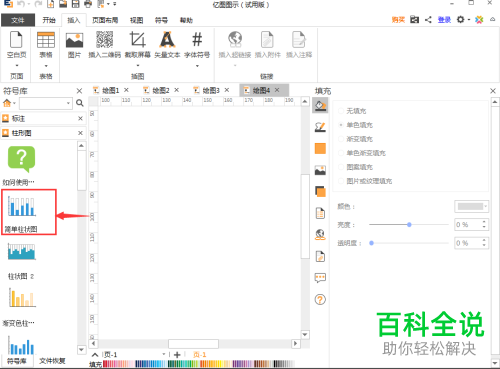Insert a table (表格)
This screenshot has height=369, width=500.
[46, 44]
